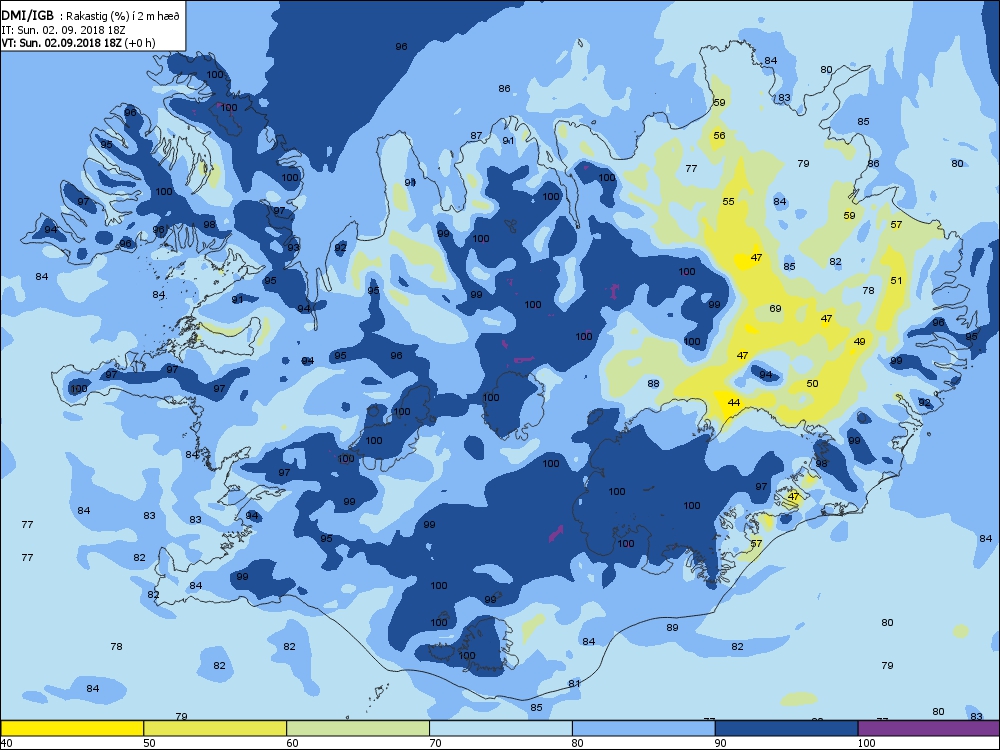The width and height of the screenshot is (1000, 750).
Task: Select the light blue 70–80 legend swatch
Action: click(x=501, y=728)
